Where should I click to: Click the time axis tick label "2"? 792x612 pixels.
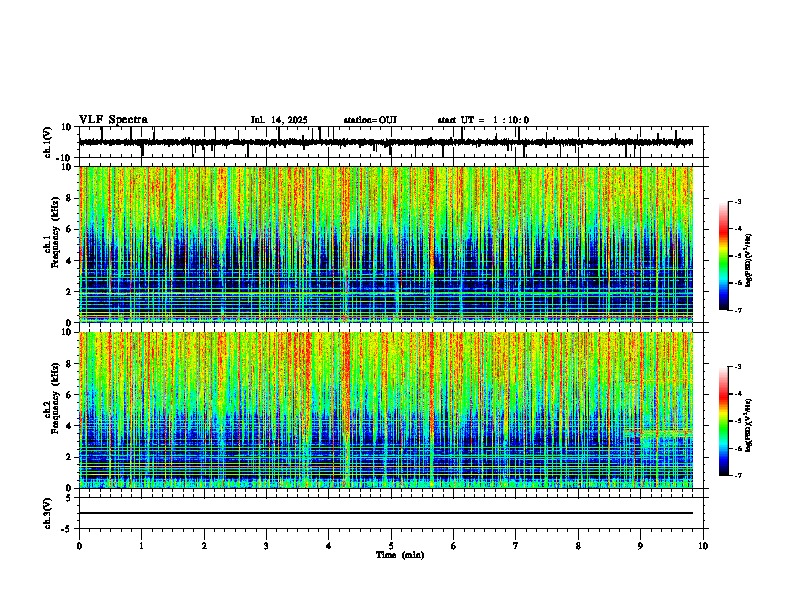point(204,546)
